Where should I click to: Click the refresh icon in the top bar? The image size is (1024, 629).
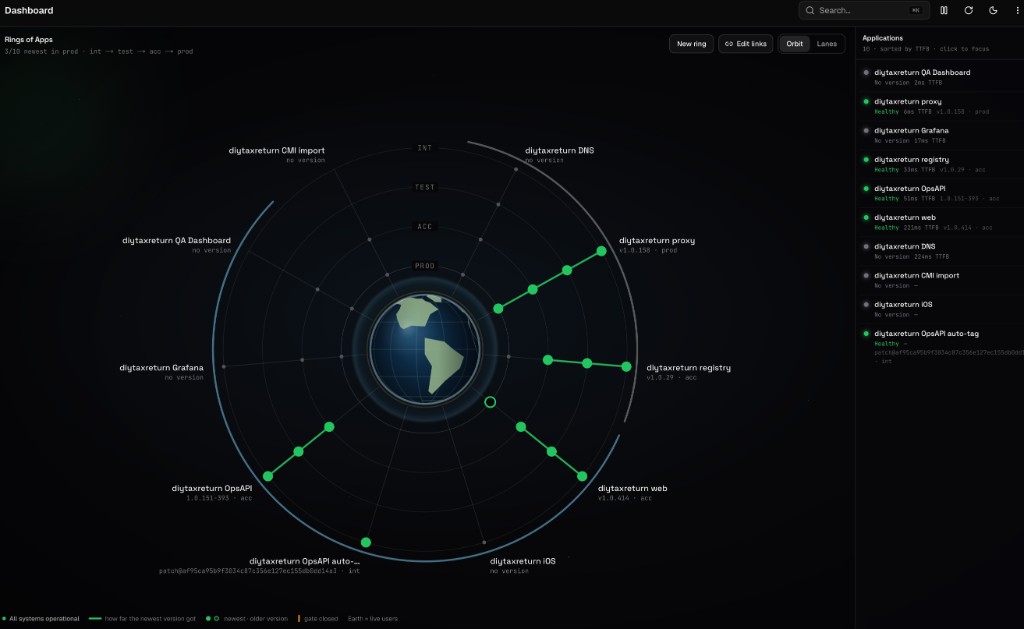(968, 10)
